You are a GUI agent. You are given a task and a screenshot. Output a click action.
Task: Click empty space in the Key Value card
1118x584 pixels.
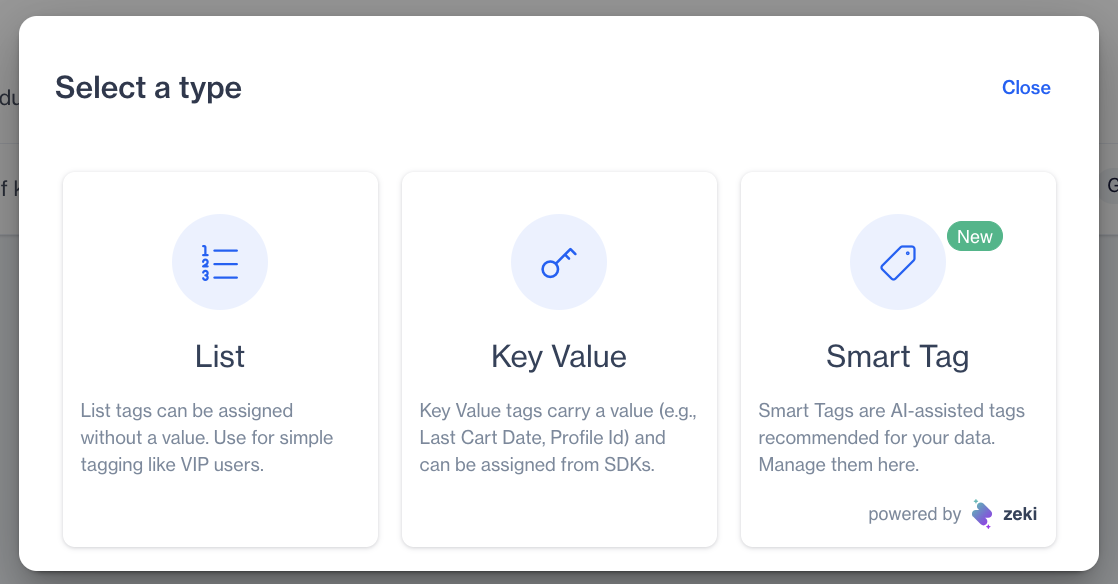coord(559,510)
